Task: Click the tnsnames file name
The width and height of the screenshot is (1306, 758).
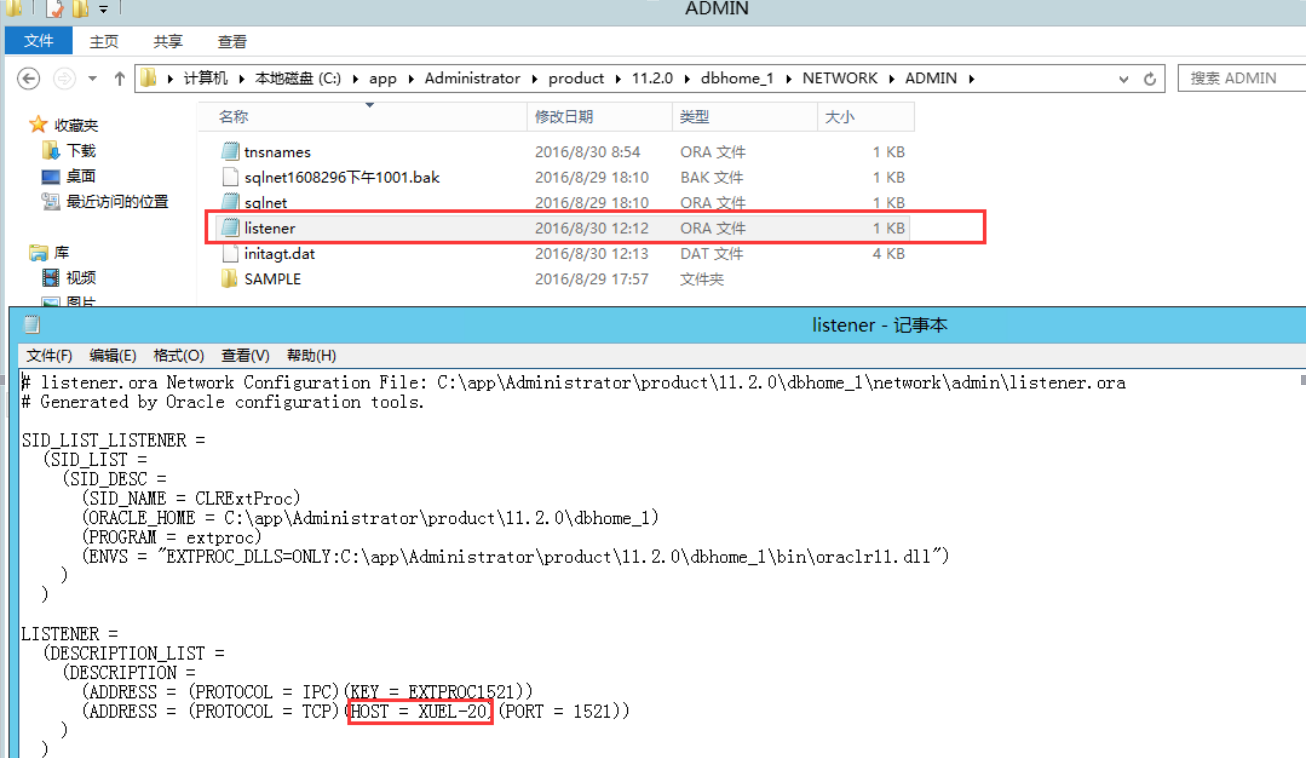Action: (277, 152)
